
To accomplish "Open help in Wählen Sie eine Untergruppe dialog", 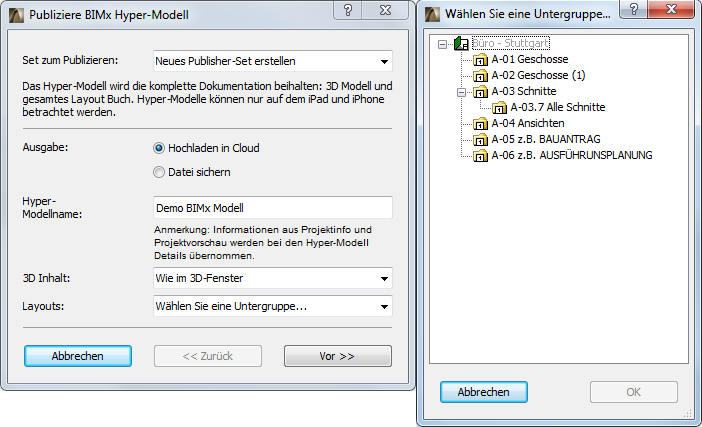I will click(x=634, y=9).
